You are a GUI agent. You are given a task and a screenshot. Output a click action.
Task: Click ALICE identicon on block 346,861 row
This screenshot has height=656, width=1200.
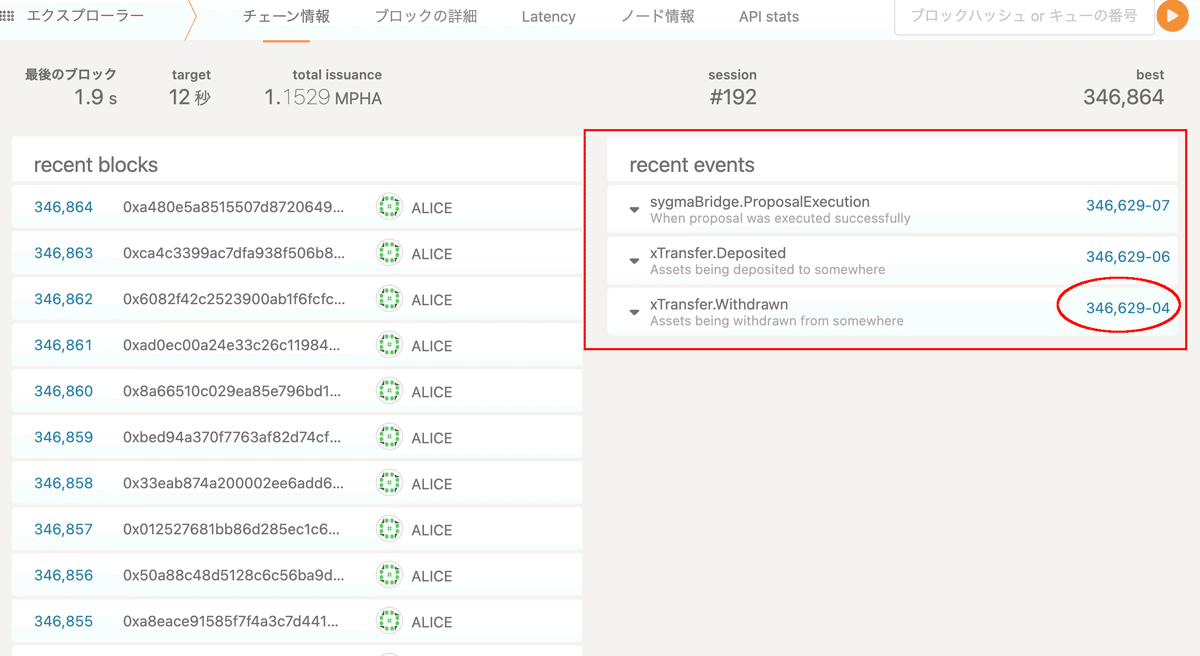388,345
